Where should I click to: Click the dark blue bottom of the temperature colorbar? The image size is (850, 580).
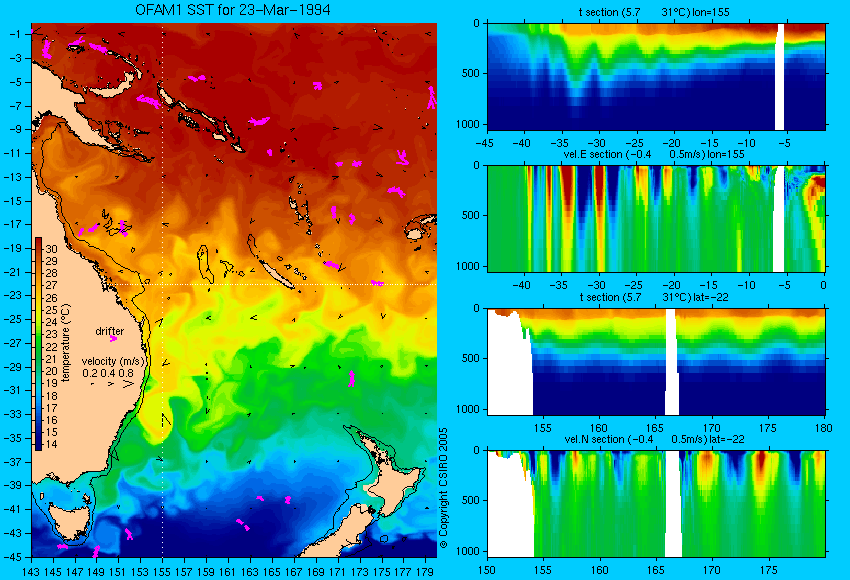tap(38, 444)
